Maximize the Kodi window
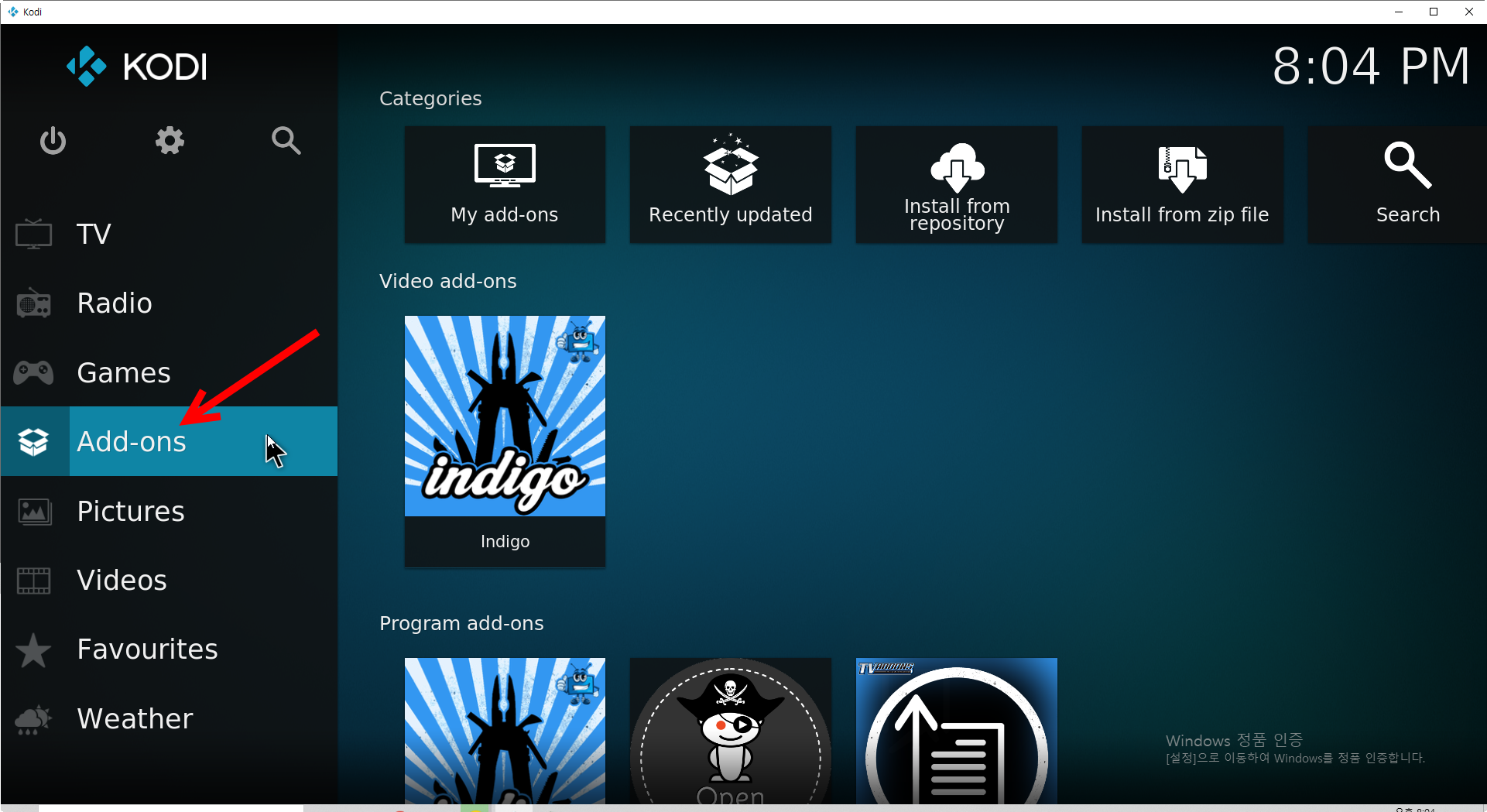The height and width of the screenshot is (812, 1487). [x=1434, y=12]
